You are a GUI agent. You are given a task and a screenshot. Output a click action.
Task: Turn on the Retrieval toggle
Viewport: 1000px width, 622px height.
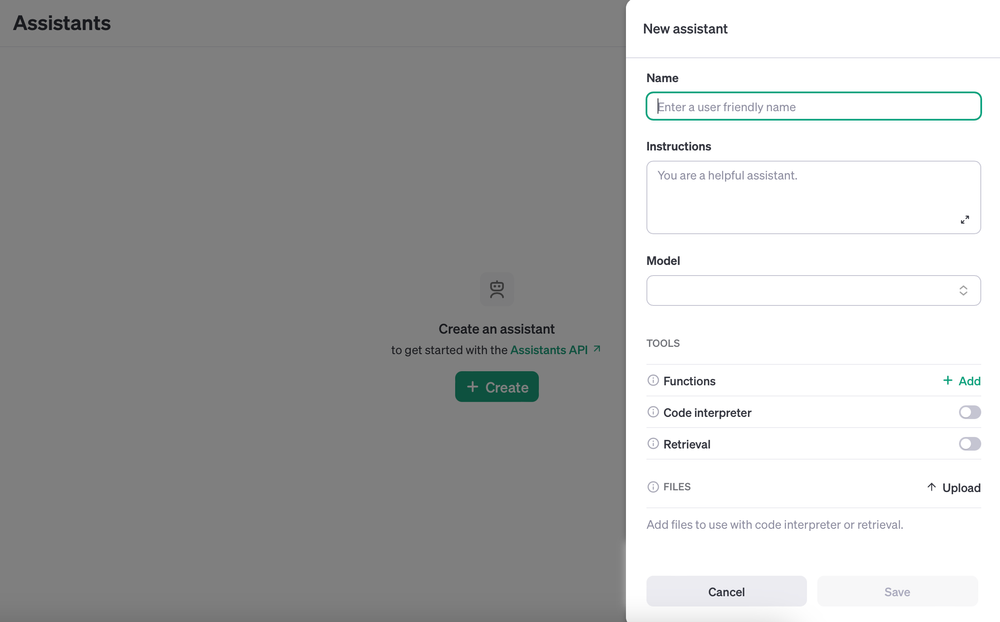coord(969,444)
